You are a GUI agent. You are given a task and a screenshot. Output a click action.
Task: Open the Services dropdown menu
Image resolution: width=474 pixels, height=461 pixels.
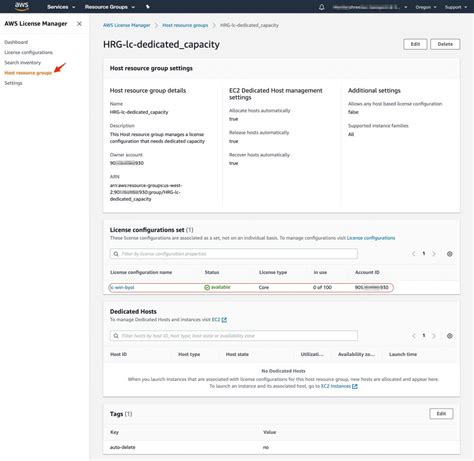click(x=61, y=7)
